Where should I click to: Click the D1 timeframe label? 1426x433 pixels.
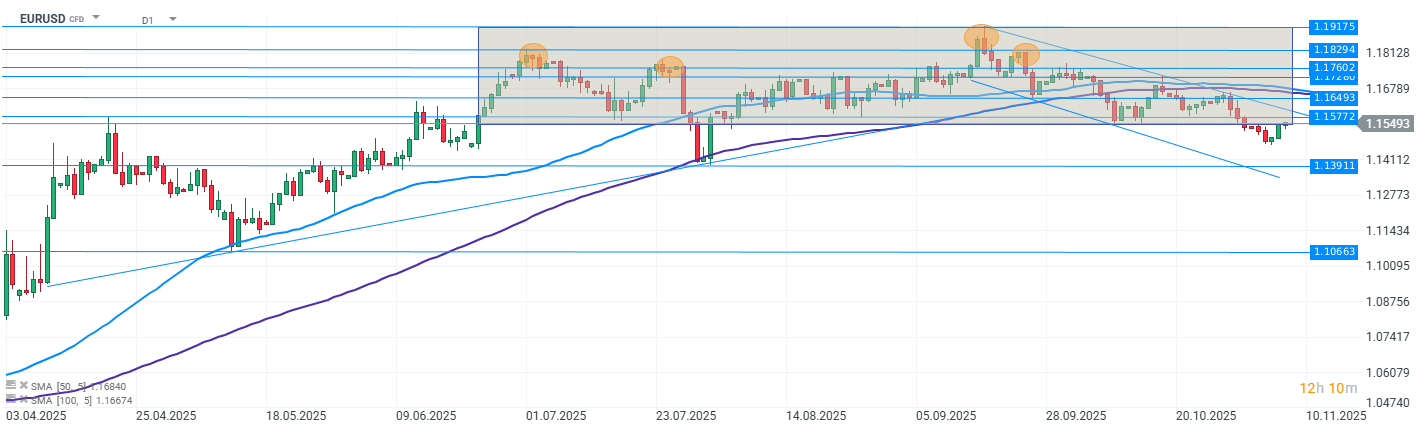point(147,19)
